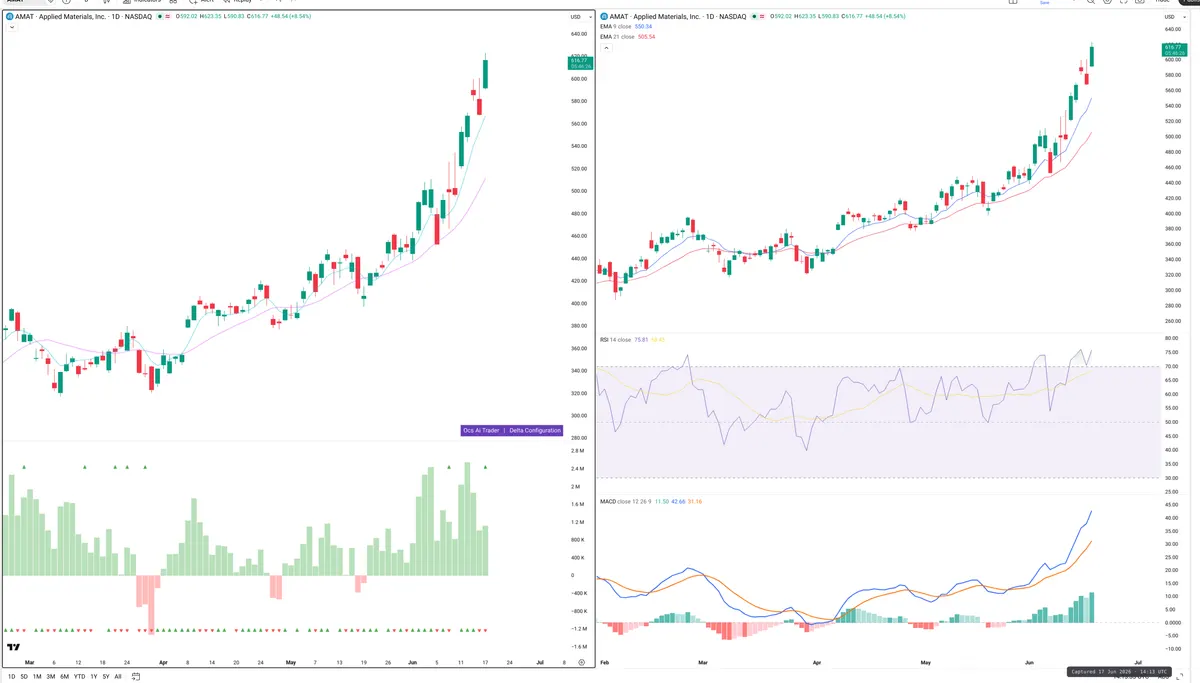Select the 1Y time range

click(x=94, y=676)
